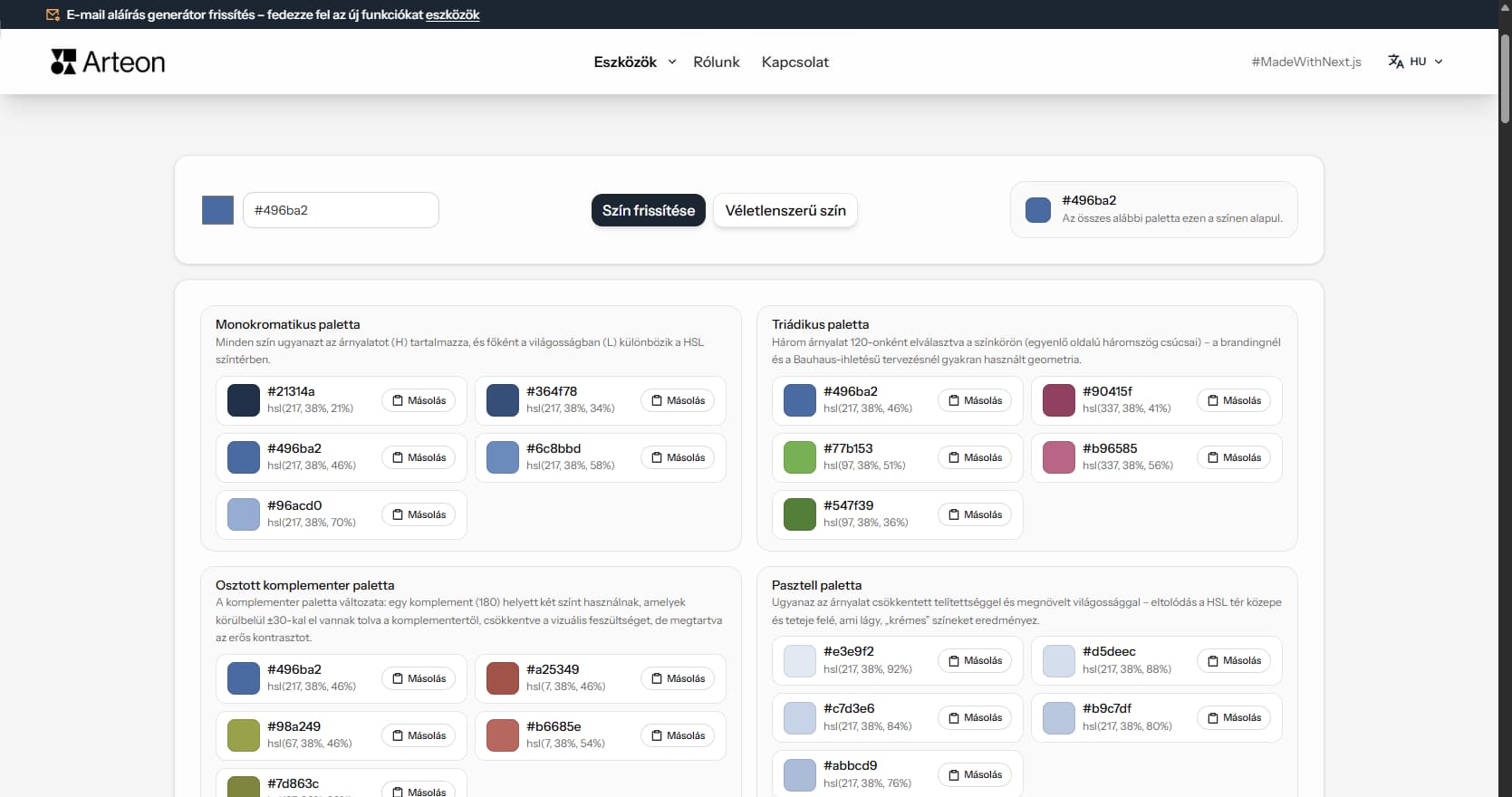1512x797 pixels.
Task: Click the envelope icon in announcement bar
Action: (x=53, y=14)
